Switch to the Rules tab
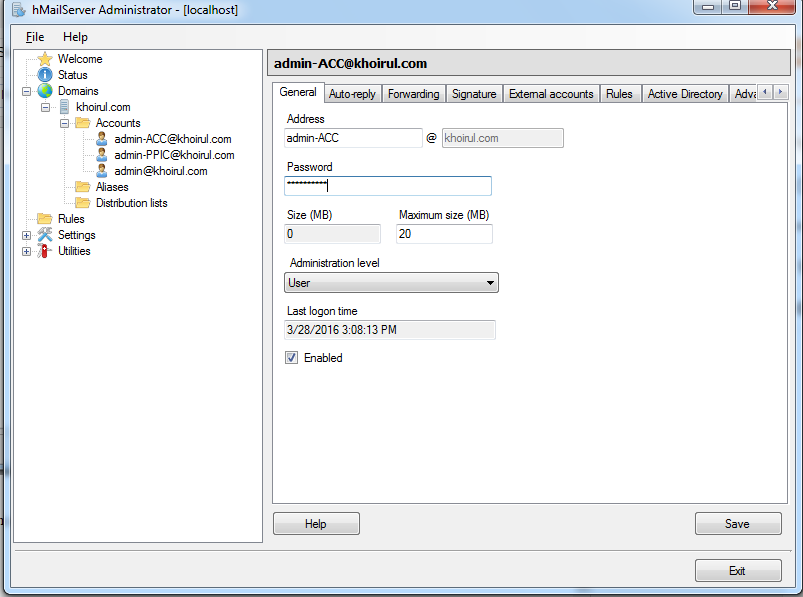The width and height of the screenshot is (803, 597). [x=619, y=94]
